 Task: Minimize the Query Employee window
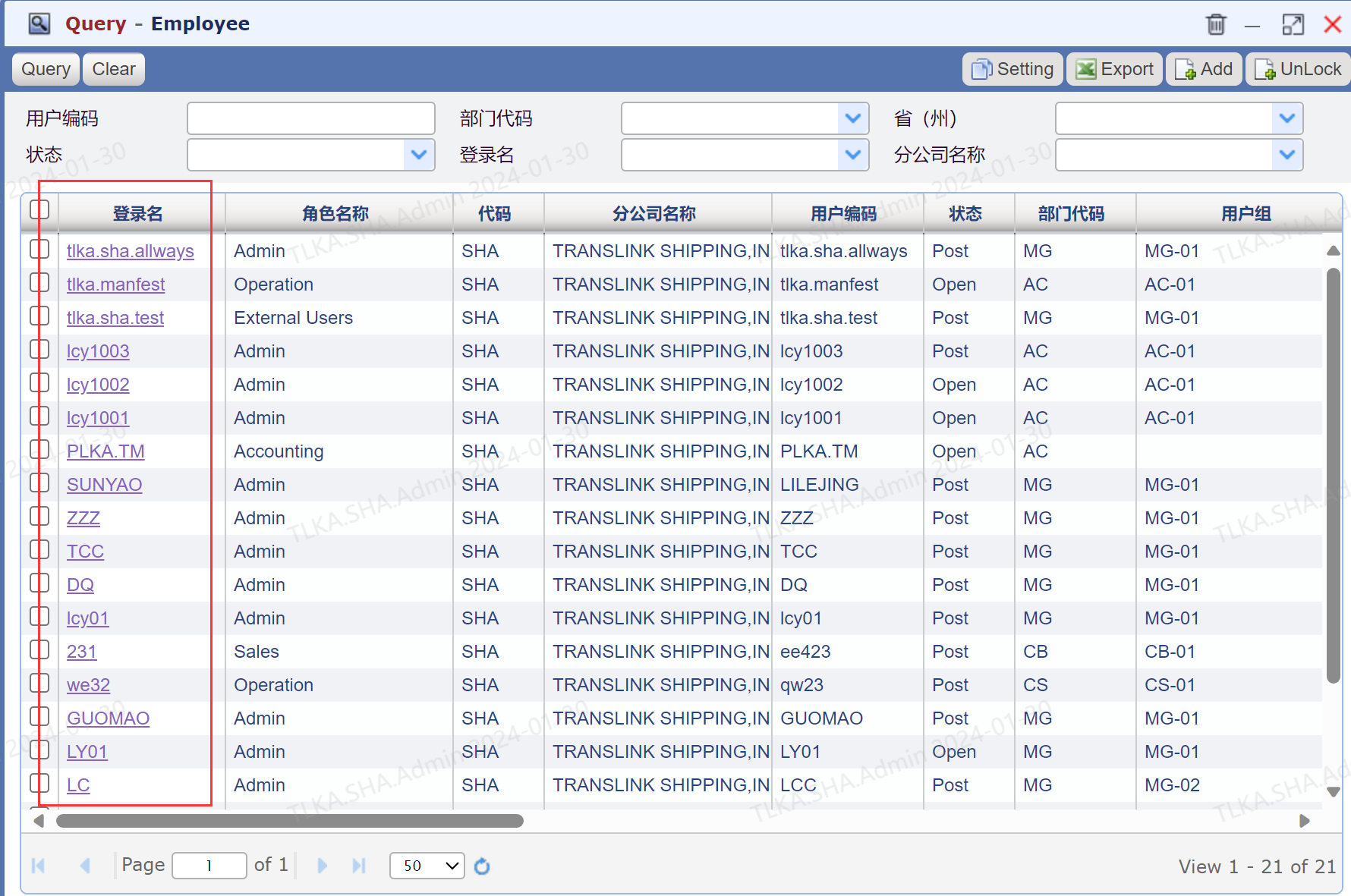point(1252,27)
